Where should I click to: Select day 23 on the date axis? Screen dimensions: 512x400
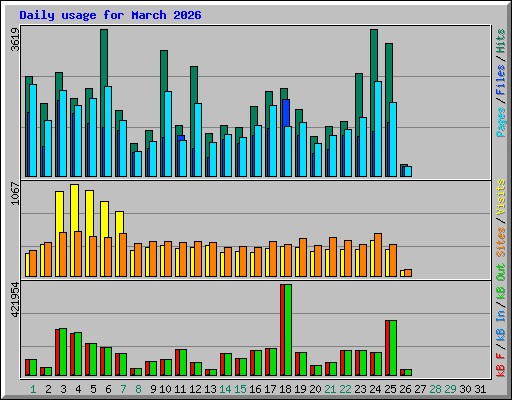[x=360, y=389]
